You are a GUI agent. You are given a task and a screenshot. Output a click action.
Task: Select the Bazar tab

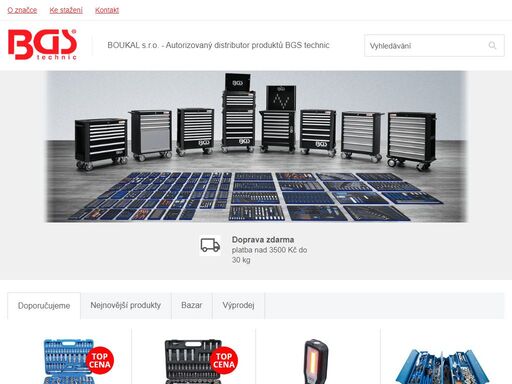[x=192, y=305]
